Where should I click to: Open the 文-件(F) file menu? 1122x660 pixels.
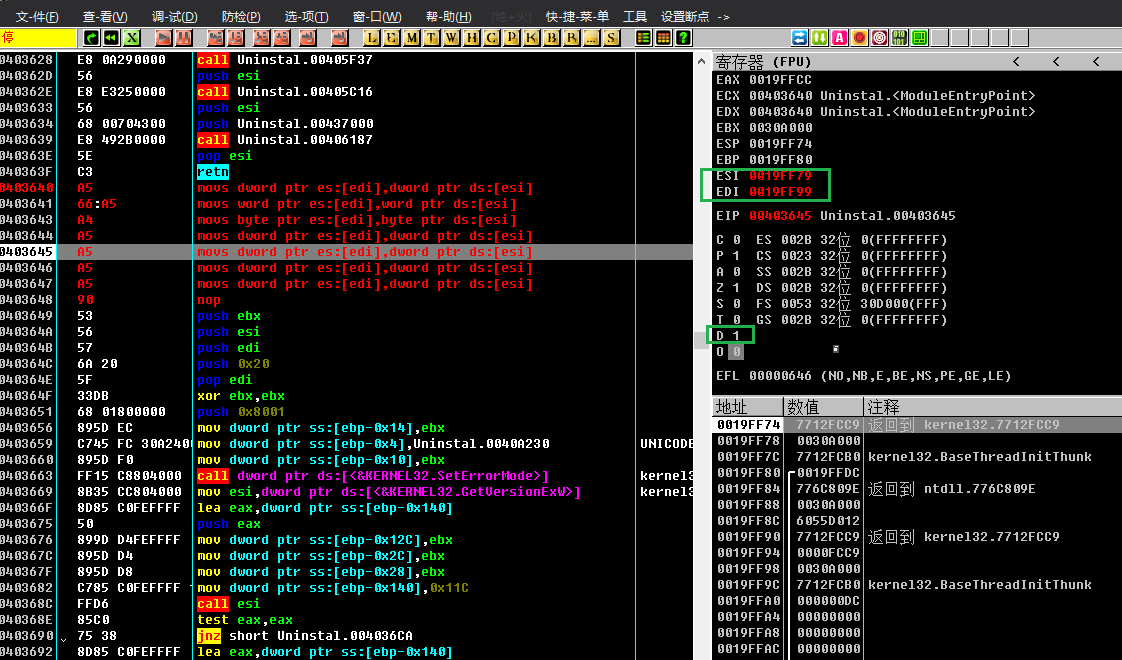tap(37, 17)
